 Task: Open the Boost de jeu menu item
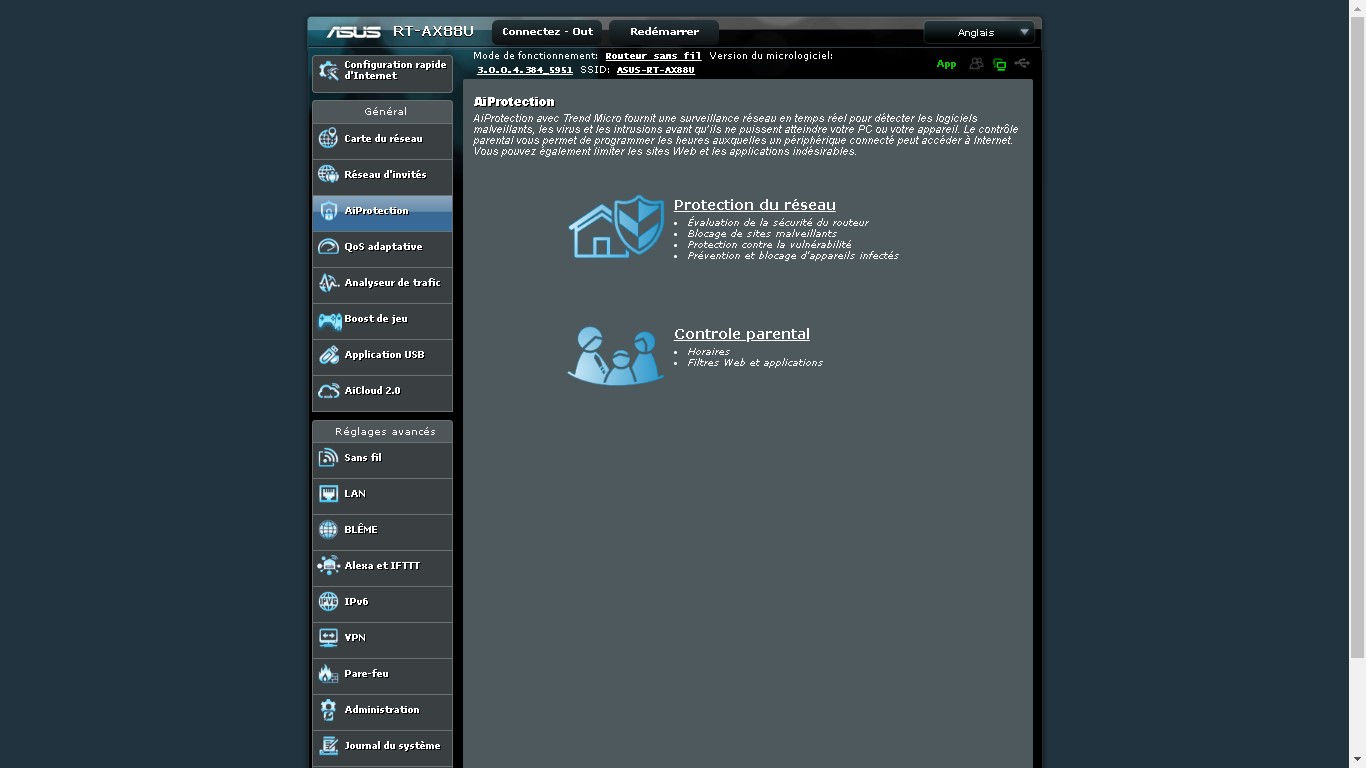point(382,319)
